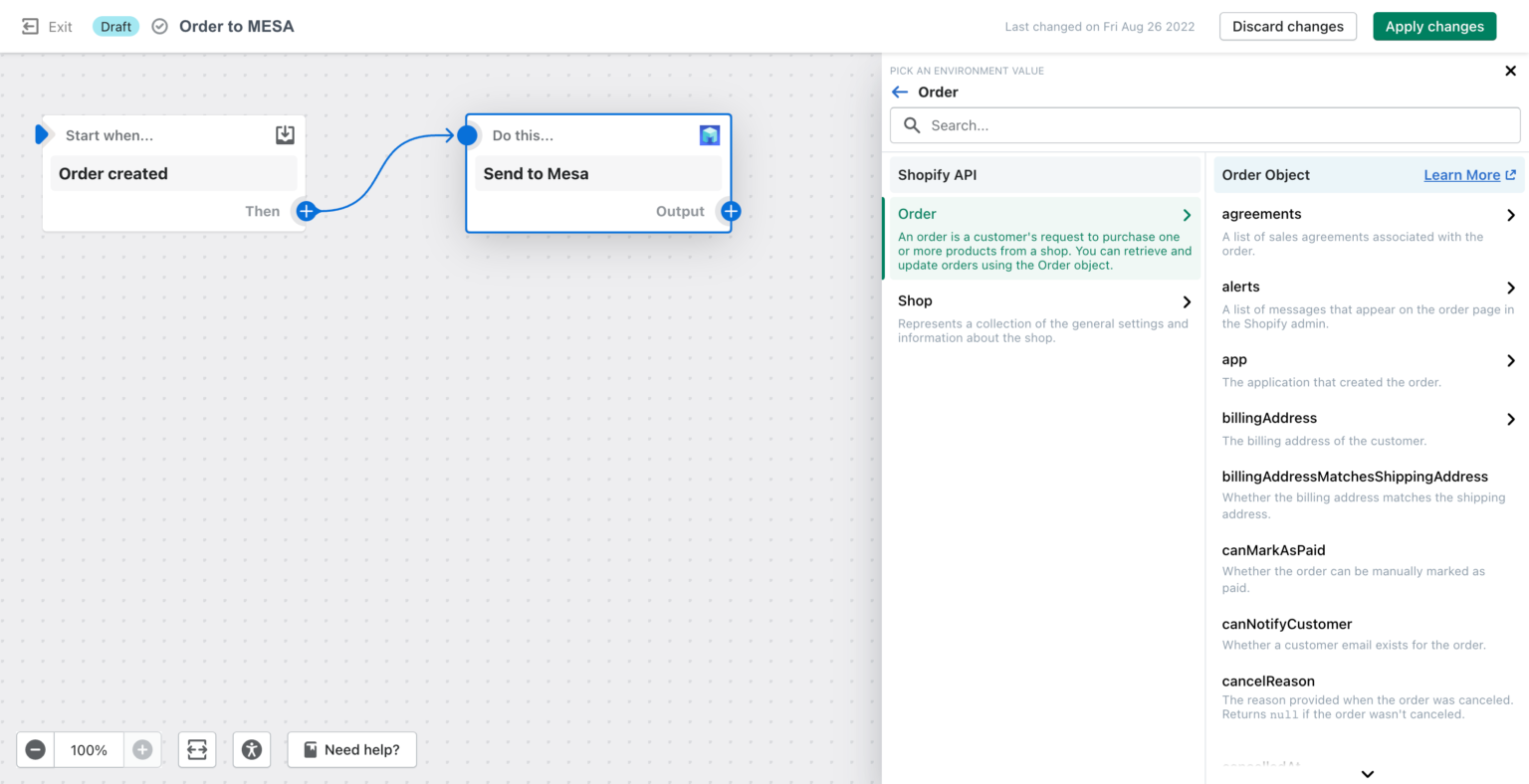Screen dimensions: 1529x784
Task: Click the plus connector beside Then
Action: 307,211
